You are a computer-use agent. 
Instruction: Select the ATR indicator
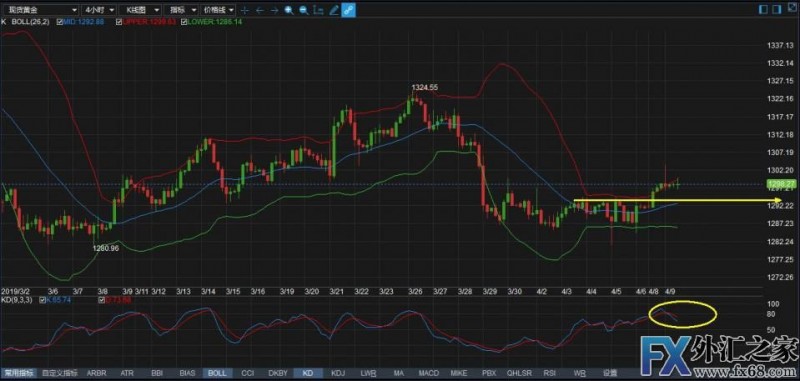(x=128, y=373)
